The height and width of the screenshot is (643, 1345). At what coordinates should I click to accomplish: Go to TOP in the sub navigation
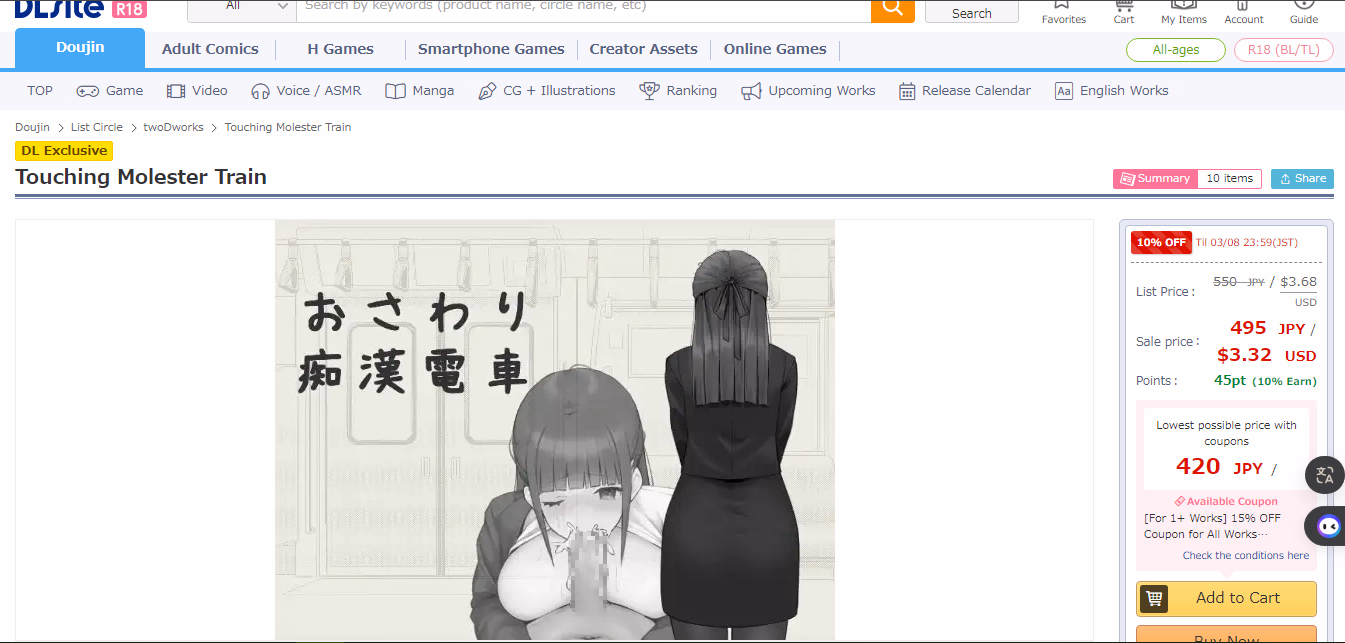40,90
